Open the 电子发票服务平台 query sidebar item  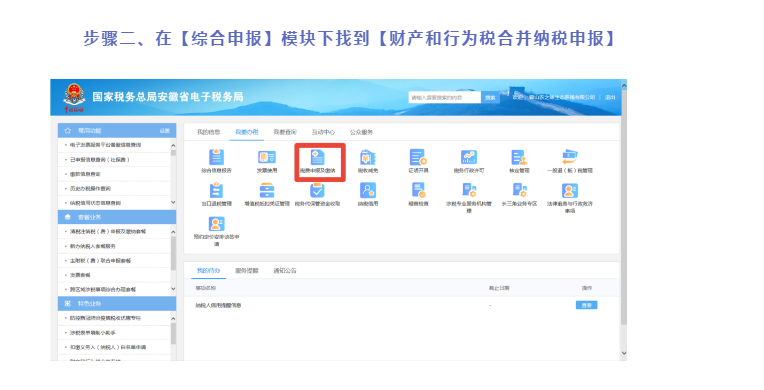coord(105,145)
